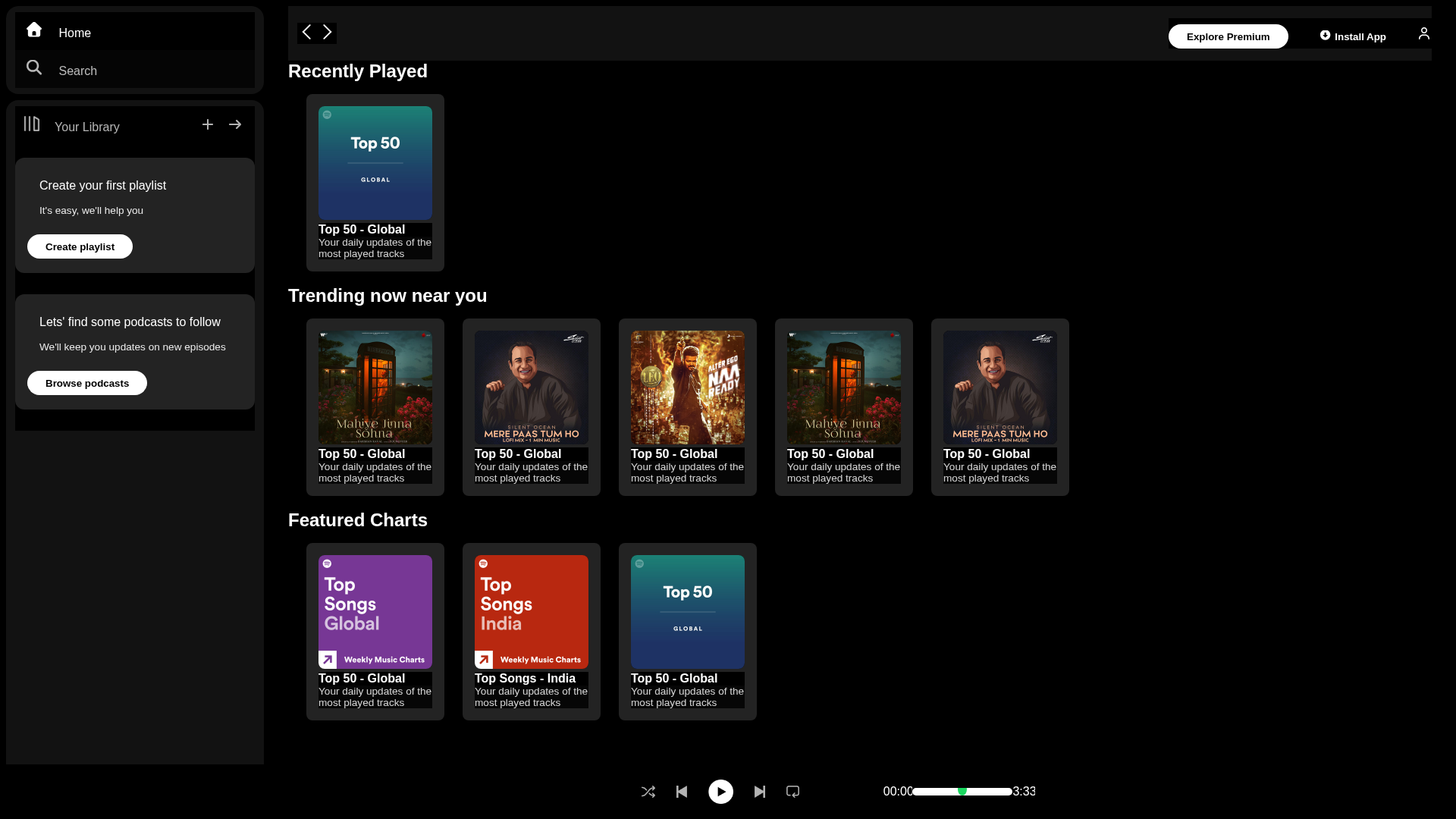This screenshot has width=1456, height=819.
Task: Open the second Mere Paas Tum Ho cover
Action: [1000, 388]
